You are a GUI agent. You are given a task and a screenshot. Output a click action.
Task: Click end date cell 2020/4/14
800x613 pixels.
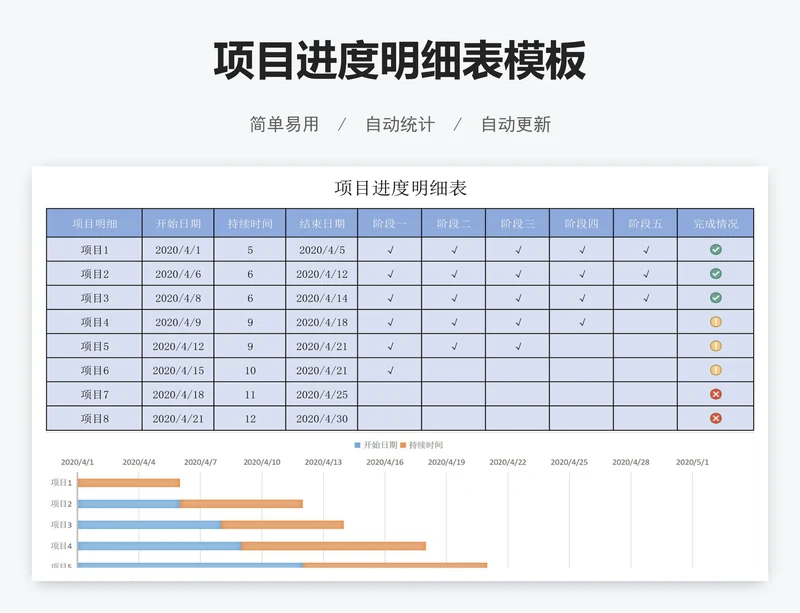[x=322, y=298]
